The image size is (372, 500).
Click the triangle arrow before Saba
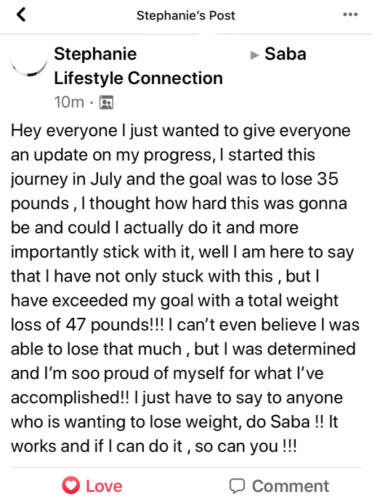[x=254, y=55]
